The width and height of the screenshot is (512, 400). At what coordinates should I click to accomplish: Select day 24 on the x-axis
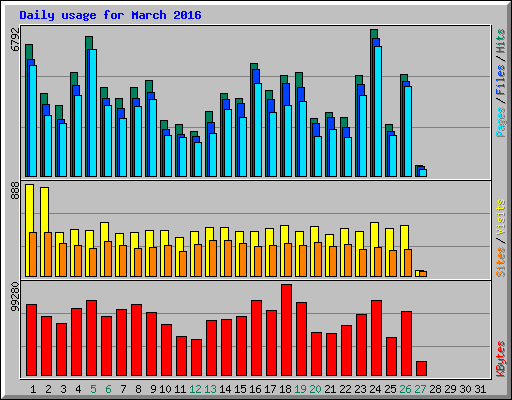point(375,389)
